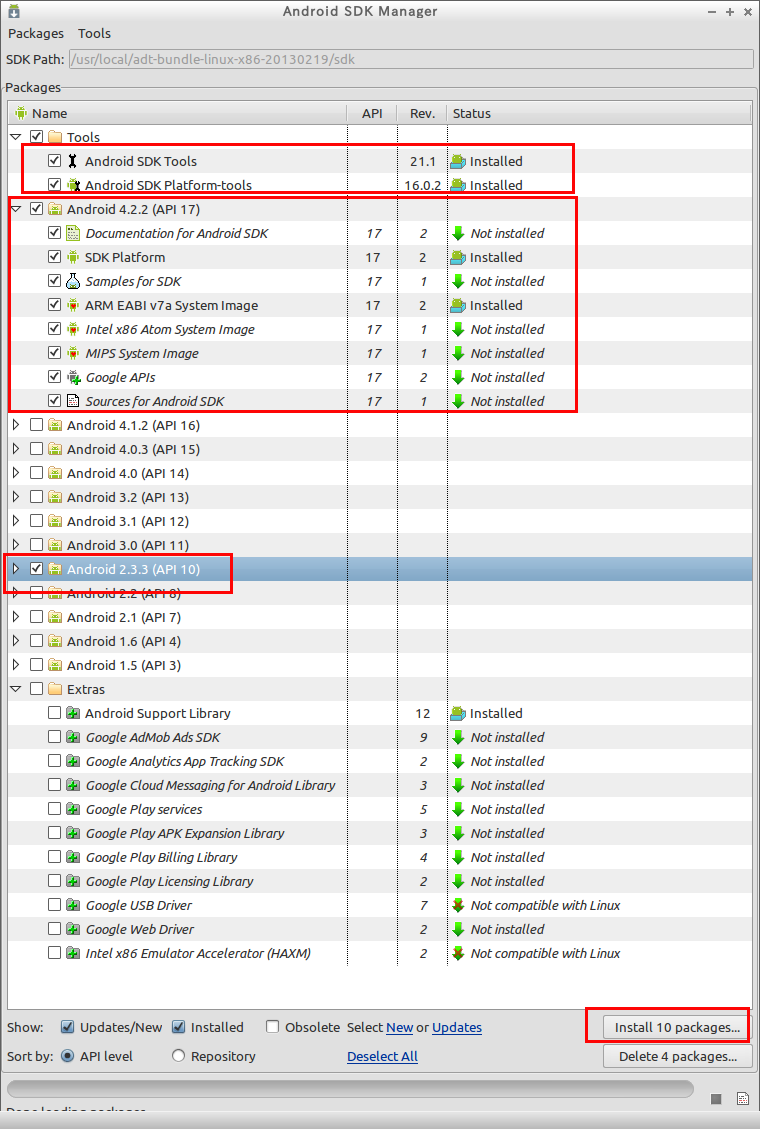This screenshot has width=760, height=1129.
Task: Click the SDK Platform android icon
Action: click(x=73, y=257)
